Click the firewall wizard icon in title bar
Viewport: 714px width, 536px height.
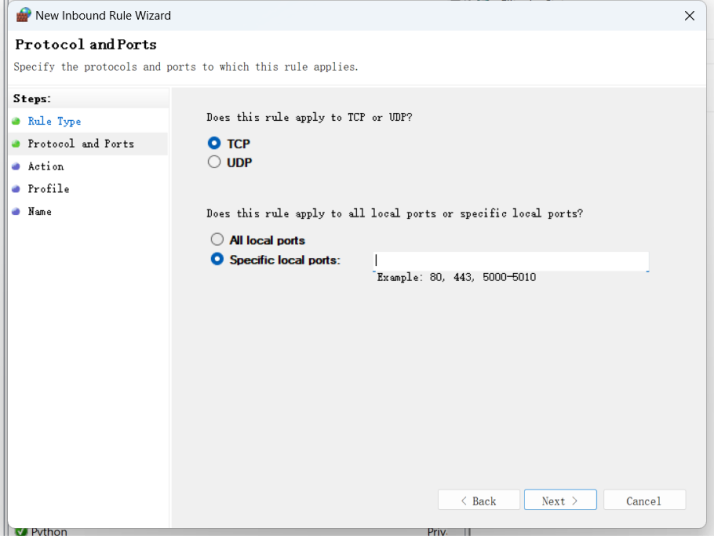point(24,16)
